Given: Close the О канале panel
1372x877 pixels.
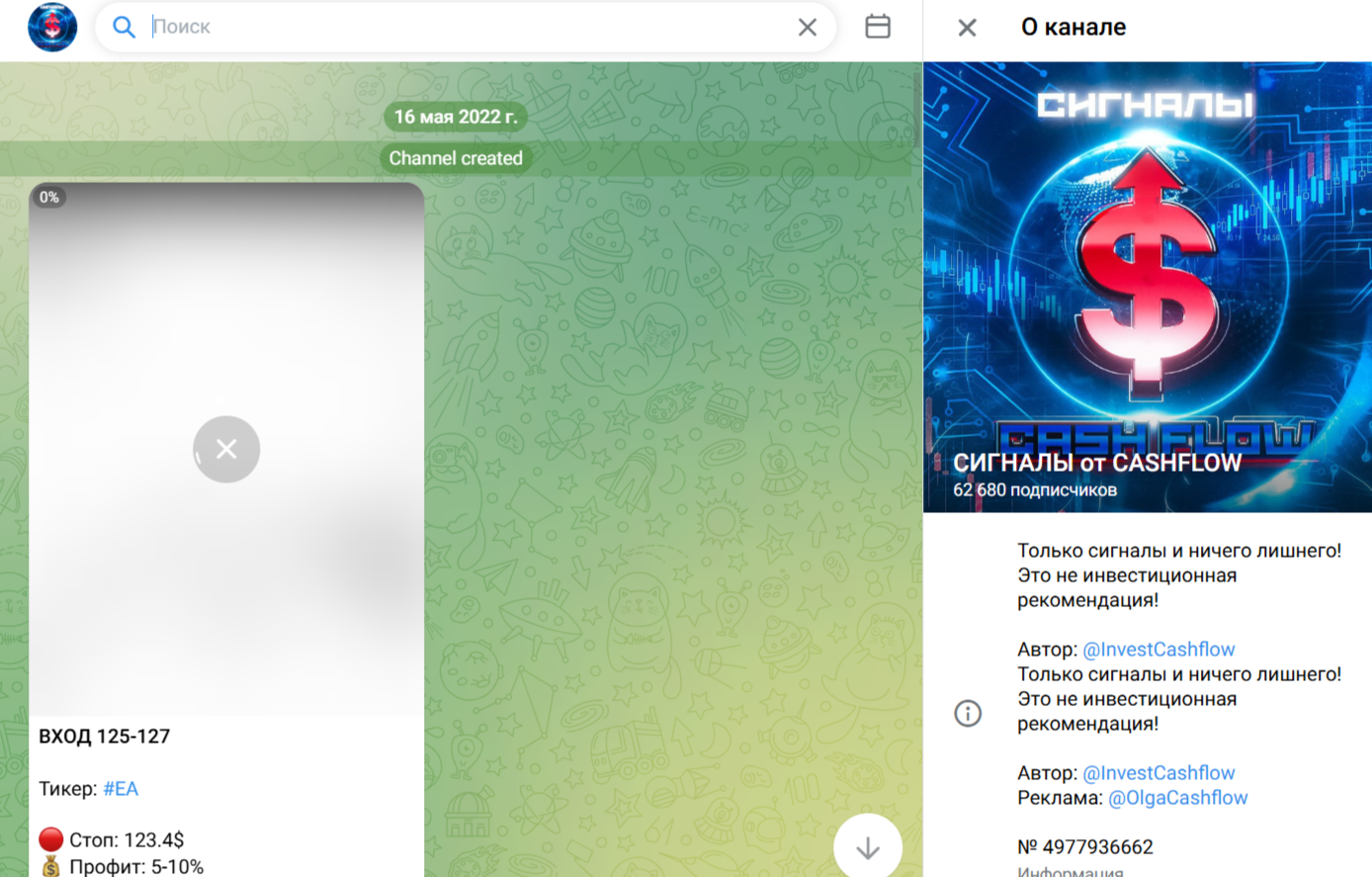Looking at the screenshot, I should [x=967, y=28].
